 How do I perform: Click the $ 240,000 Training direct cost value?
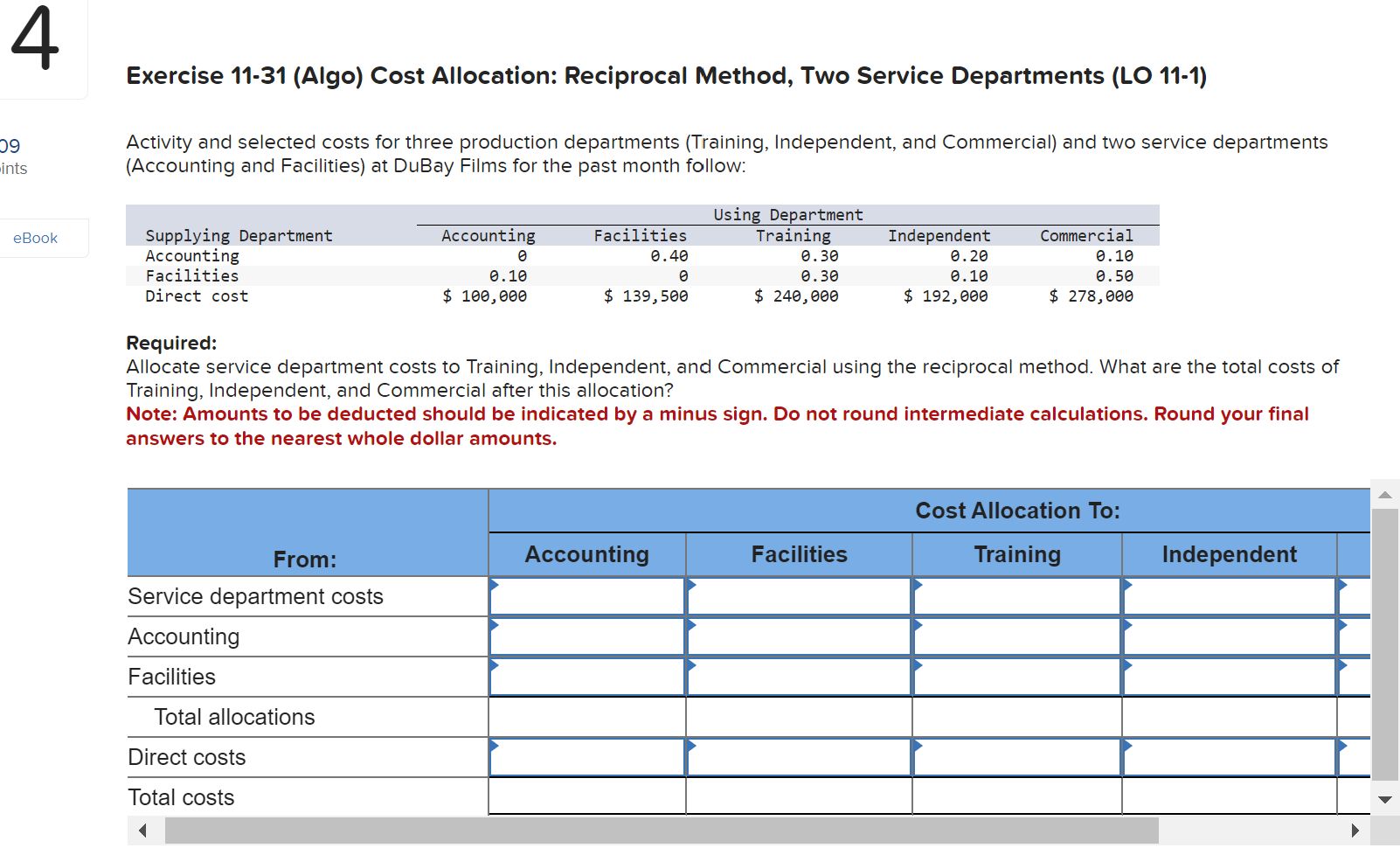tap(796, 296)
